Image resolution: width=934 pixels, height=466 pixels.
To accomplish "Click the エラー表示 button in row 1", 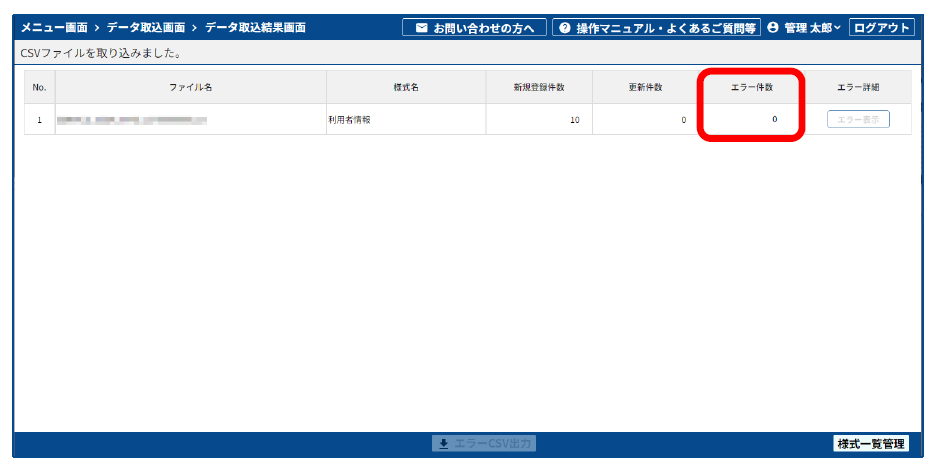I will 858,120.
